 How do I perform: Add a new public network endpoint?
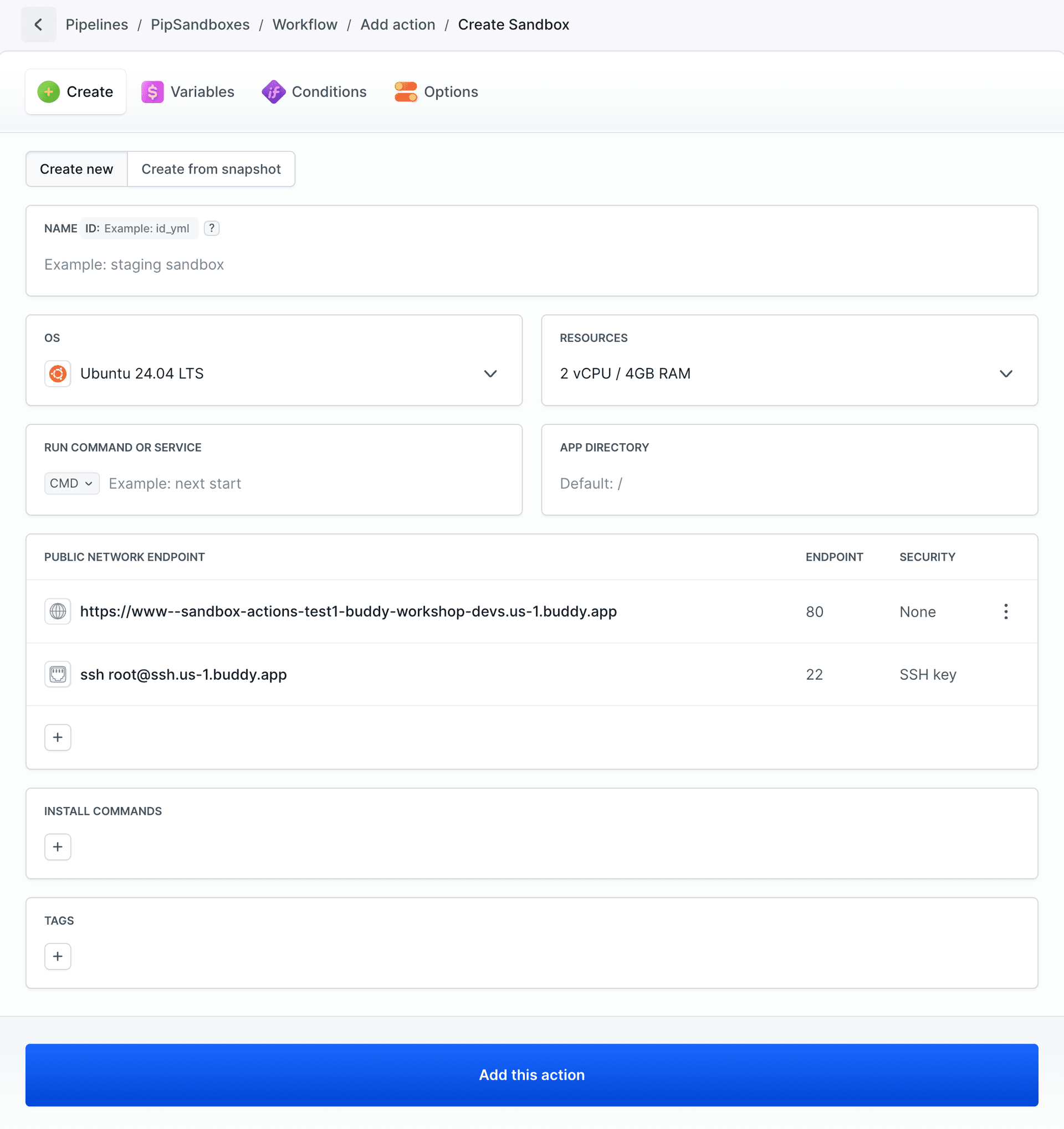coord(58,737)
